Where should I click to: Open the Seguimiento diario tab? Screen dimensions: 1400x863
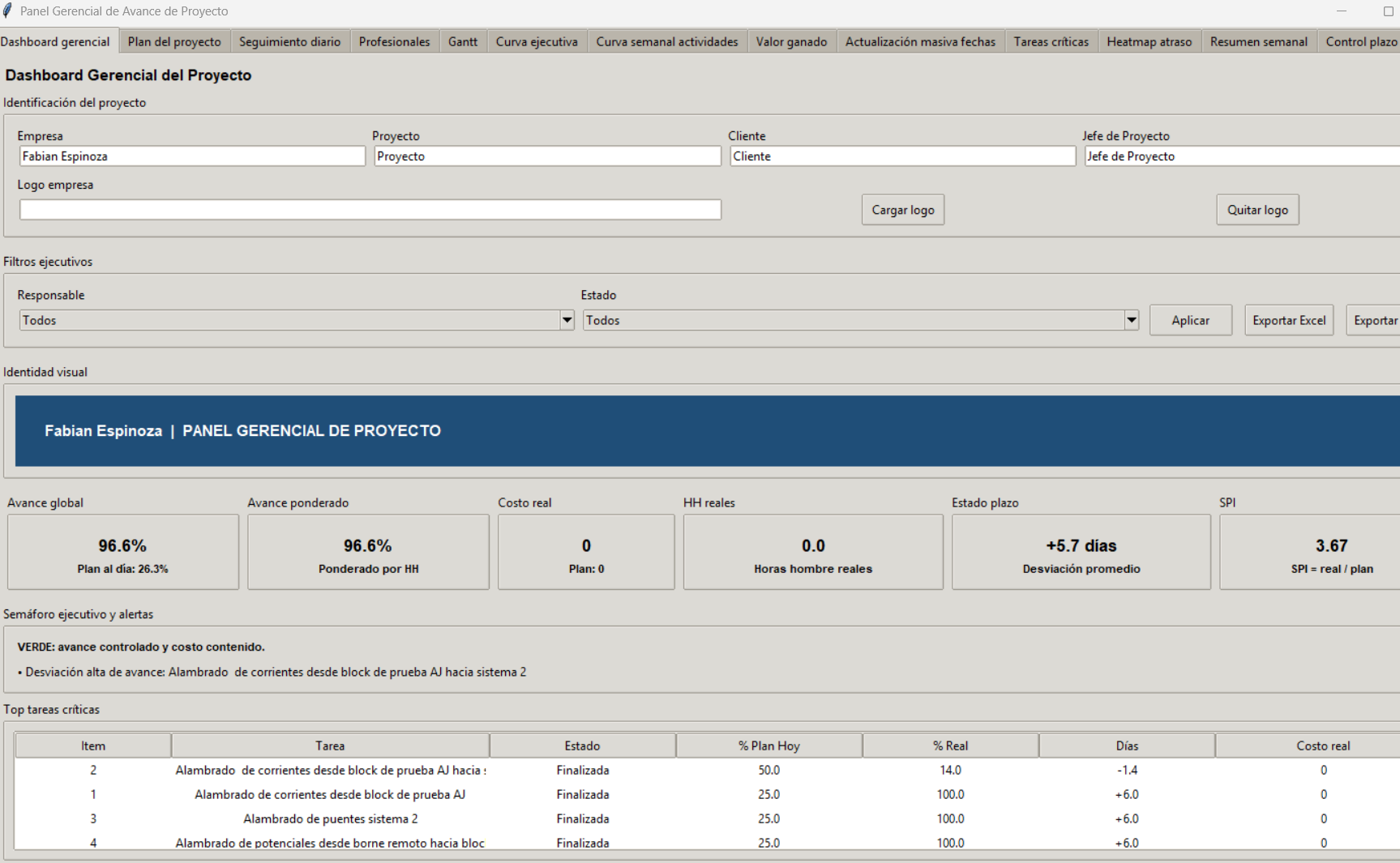tap(289, 41)
